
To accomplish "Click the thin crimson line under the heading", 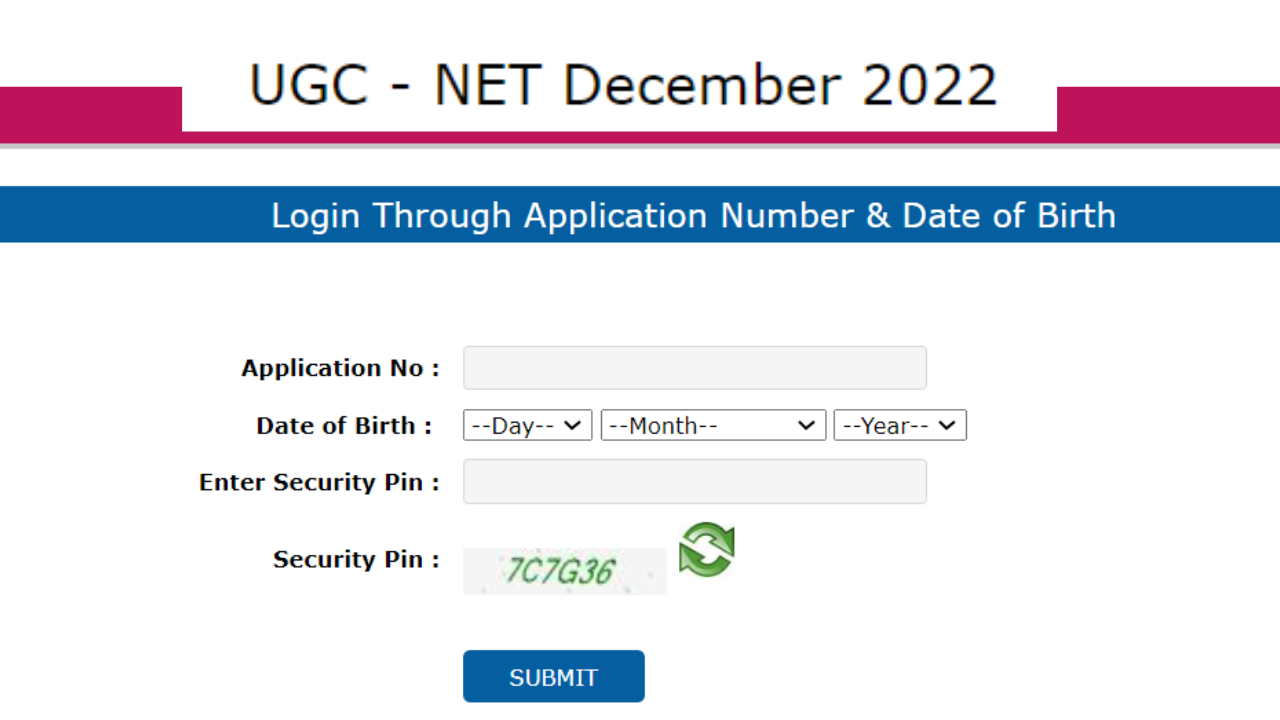I will [x=619, y=138].
